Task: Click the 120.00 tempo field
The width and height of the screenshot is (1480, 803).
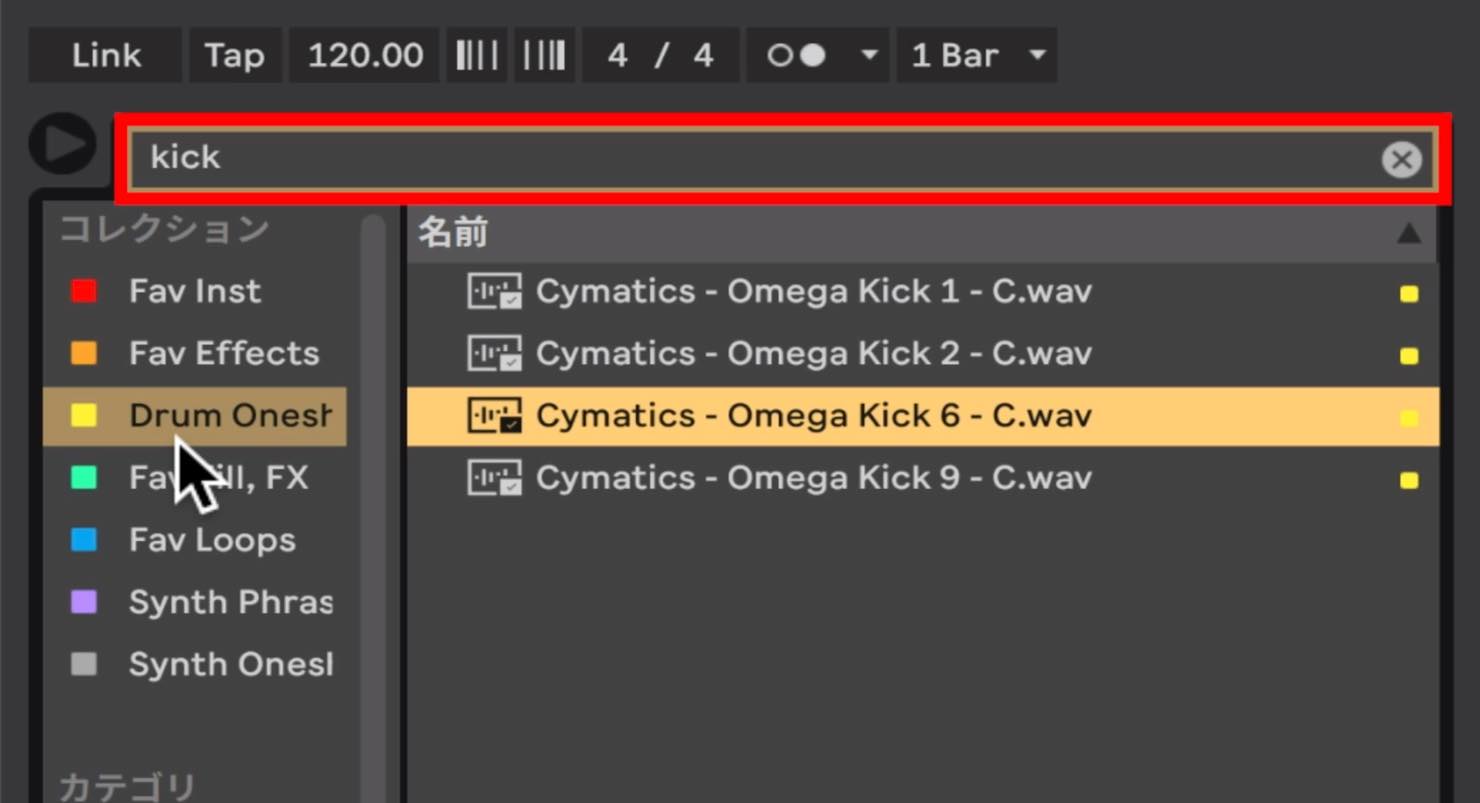Action: click(x=365, y=55)
